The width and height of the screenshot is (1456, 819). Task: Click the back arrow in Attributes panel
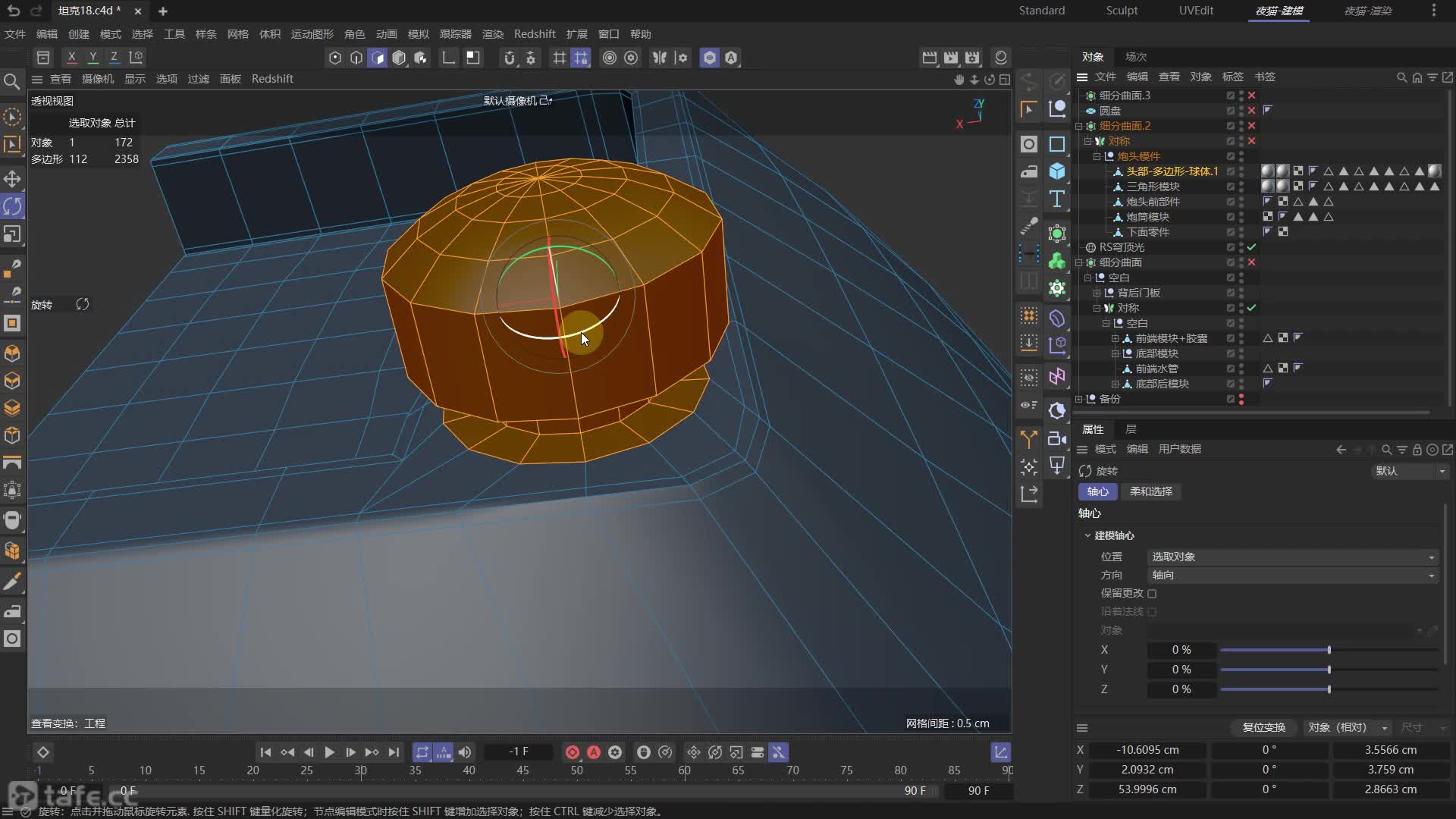coord(1341,450)
